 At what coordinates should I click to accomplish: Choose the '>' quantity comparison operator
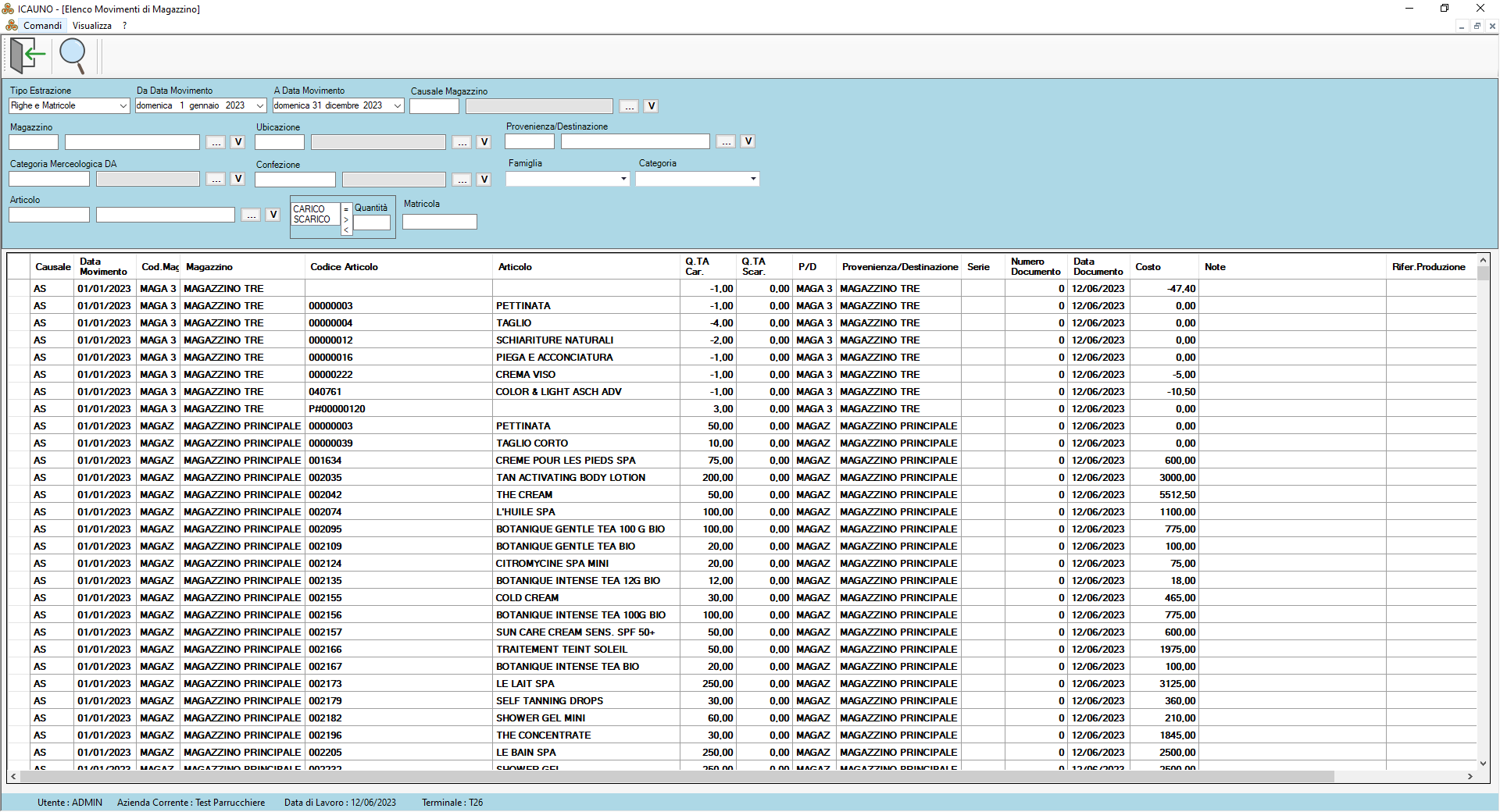(x=346, y=219)
